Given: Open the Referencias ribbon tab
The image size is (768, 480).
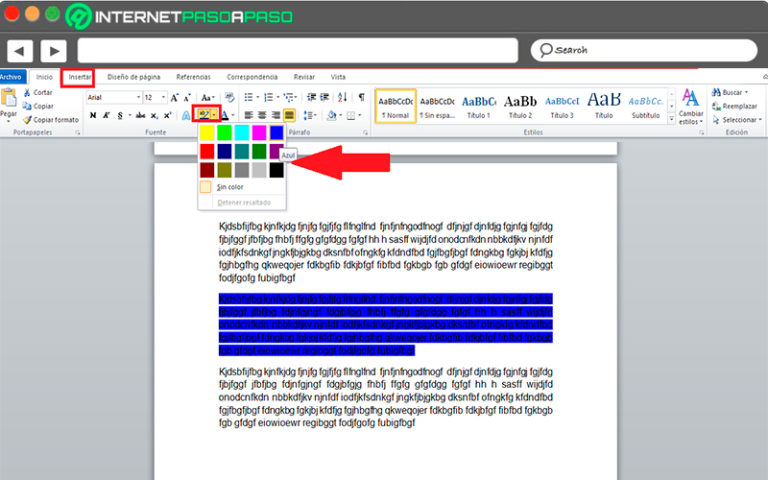Looking at the screenshot, I should click(x=193, y=77).
